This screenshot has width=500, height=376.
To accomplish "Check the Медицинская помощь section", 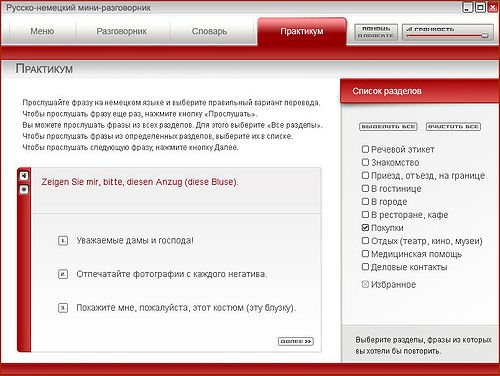I will coord(365,254).
